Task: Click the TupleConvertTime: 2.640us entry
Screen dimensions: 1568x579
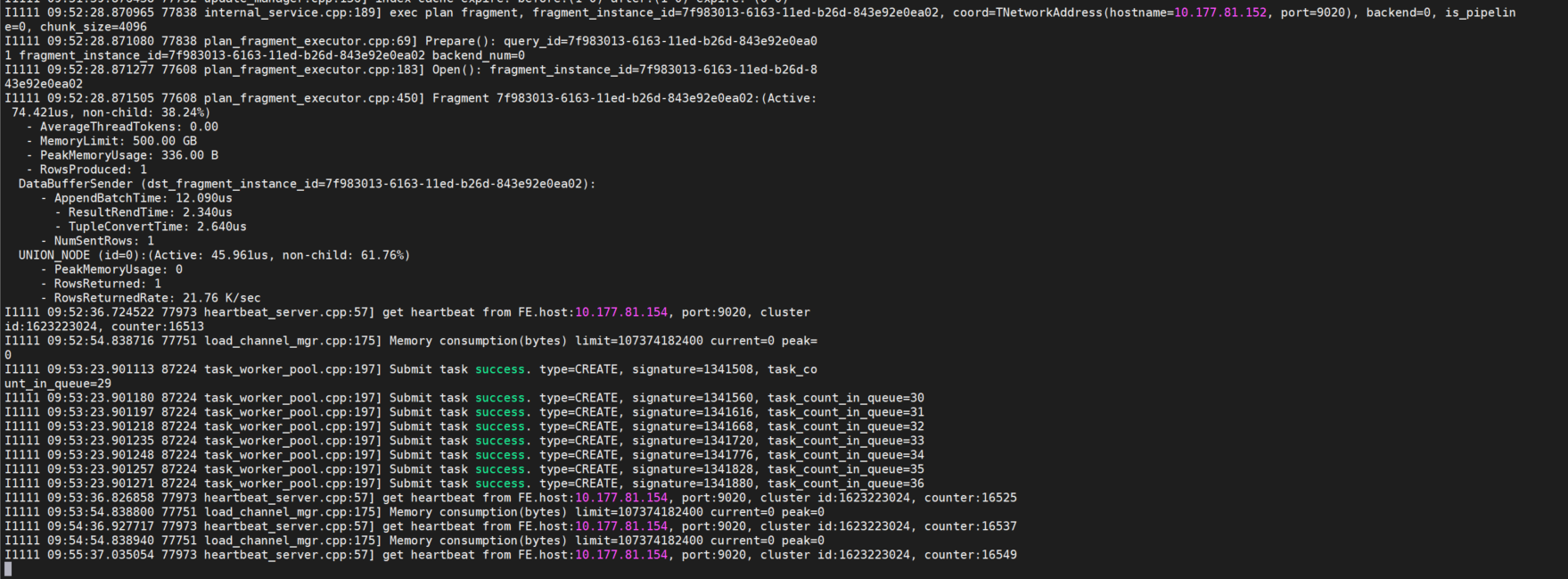Action: (x=157, y=227)
